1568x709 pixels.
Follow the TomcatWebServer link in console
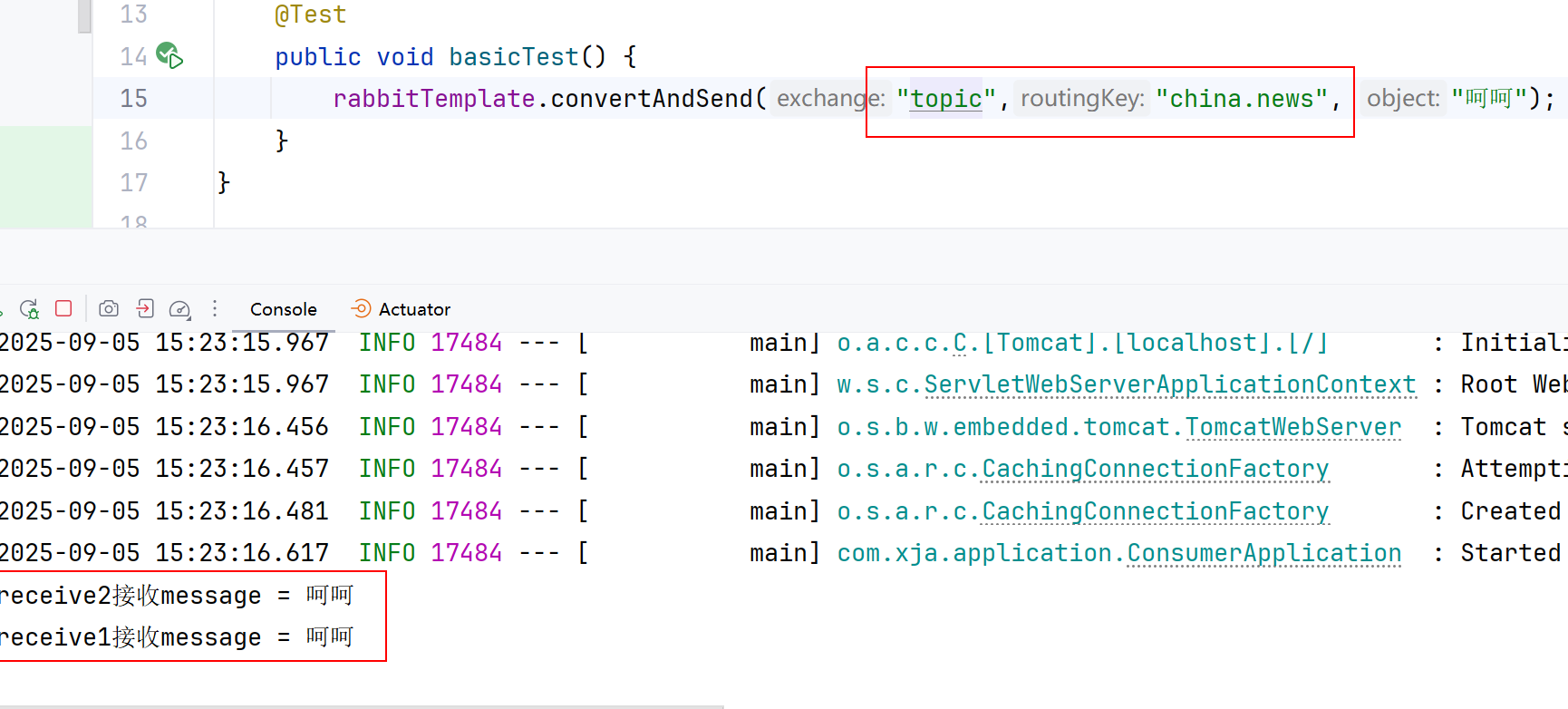click(1292, 427)
